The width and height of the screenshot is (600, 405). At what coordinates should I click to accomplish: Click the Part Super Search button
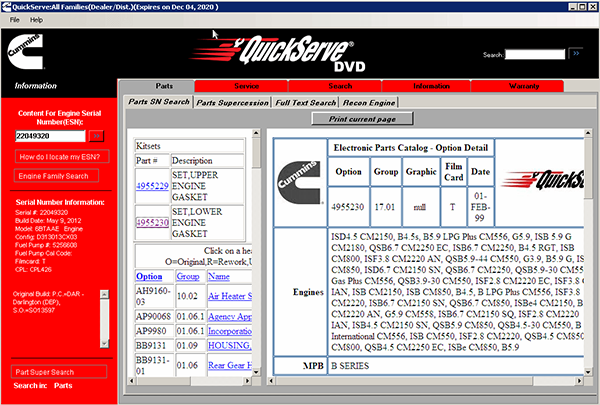pos(59,372)
